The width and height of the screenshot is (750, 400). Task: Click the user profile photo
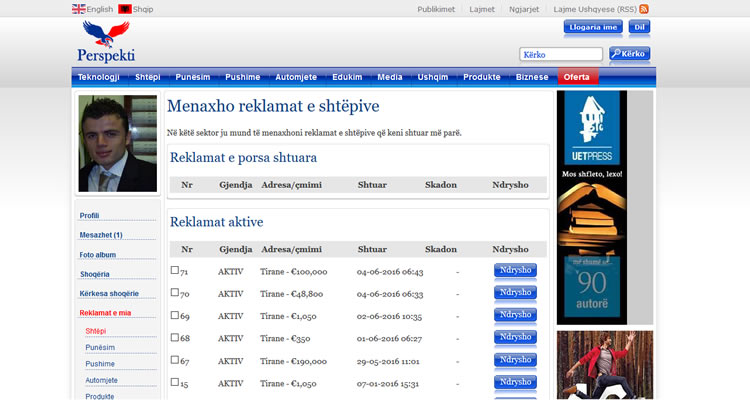[x=118, y=143]
